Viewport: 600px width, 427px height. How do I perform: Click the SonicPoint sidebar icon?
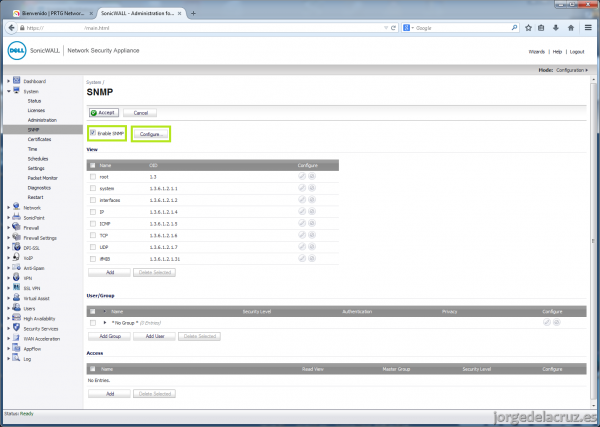(x=16, y=217)
